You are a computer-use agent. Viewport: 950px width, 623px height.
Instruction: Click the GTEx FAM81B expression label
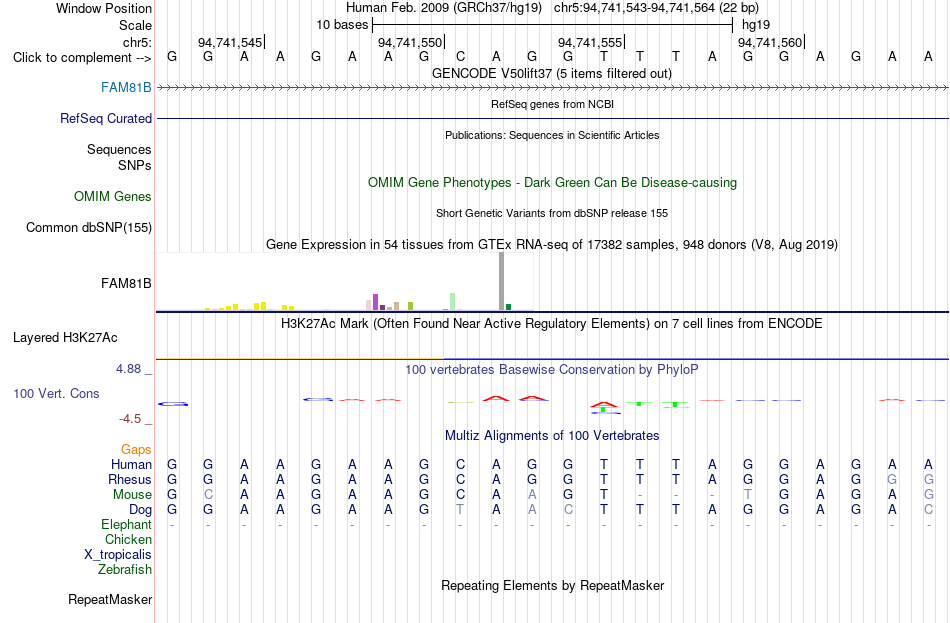coord(126,283)
